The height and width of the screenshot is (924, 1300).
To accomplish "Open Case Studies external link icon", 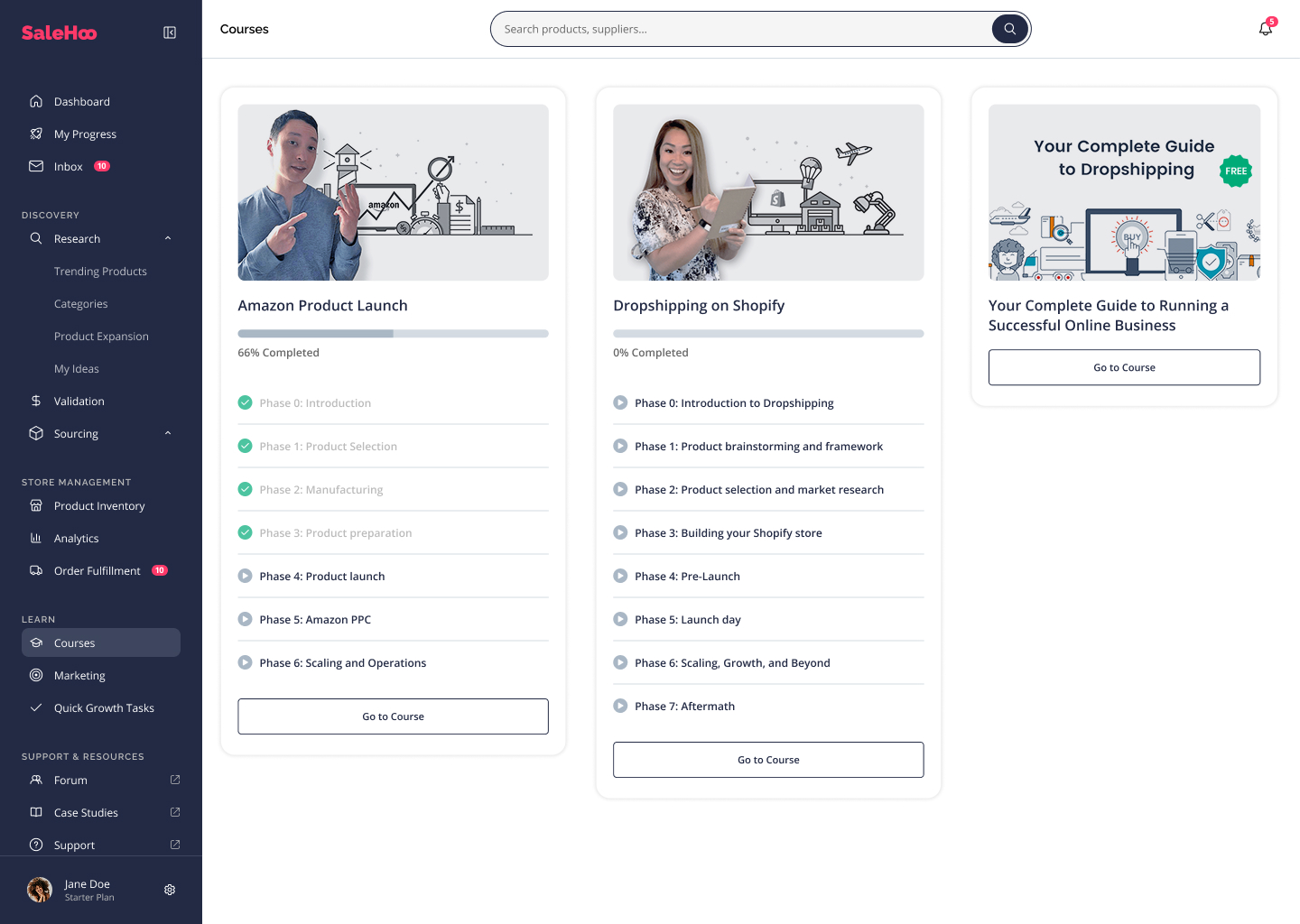I will [175, 812].
